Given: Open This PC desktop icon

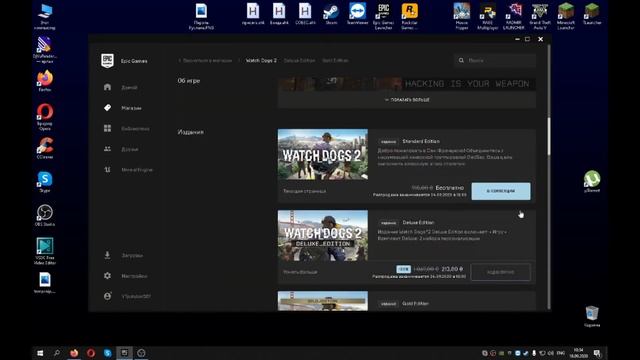Looking at the screenshot, I should point(45,16).
